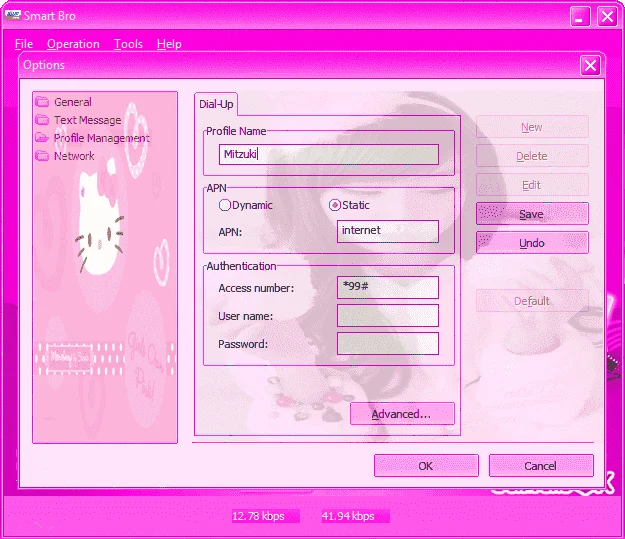Click the Authentication group label
This screenshot has height=539, width=625.
tap(241, 266)
